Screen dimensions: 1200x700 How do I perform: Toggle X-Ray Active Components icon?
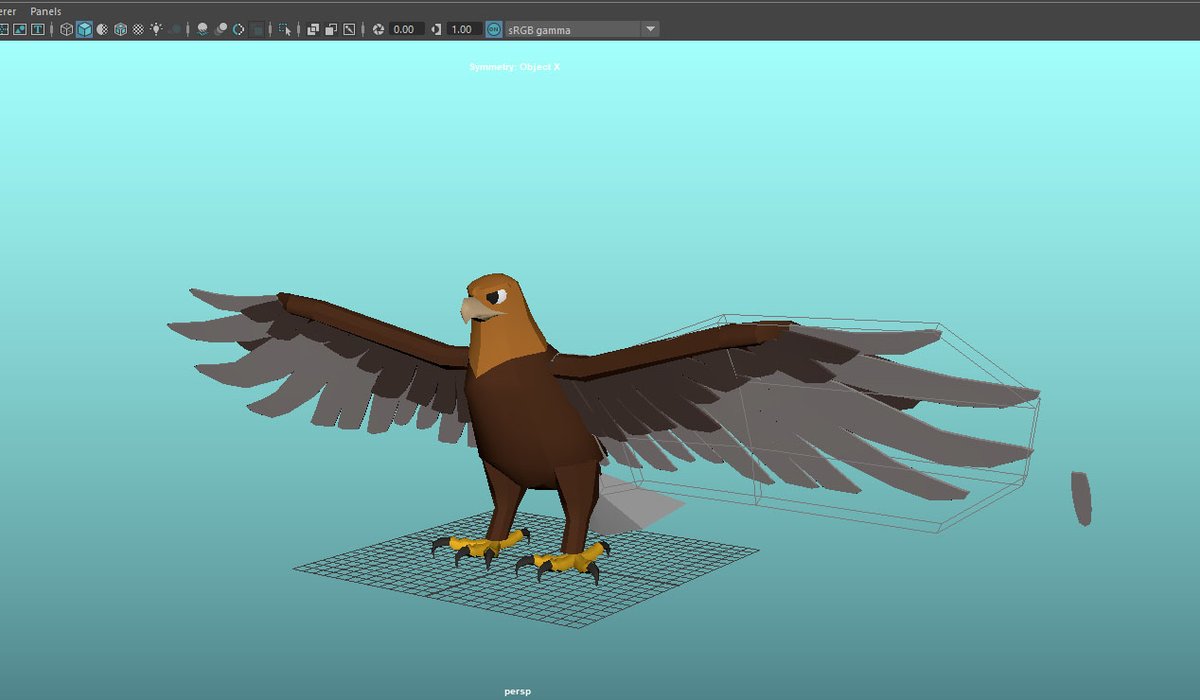(331, 29)
